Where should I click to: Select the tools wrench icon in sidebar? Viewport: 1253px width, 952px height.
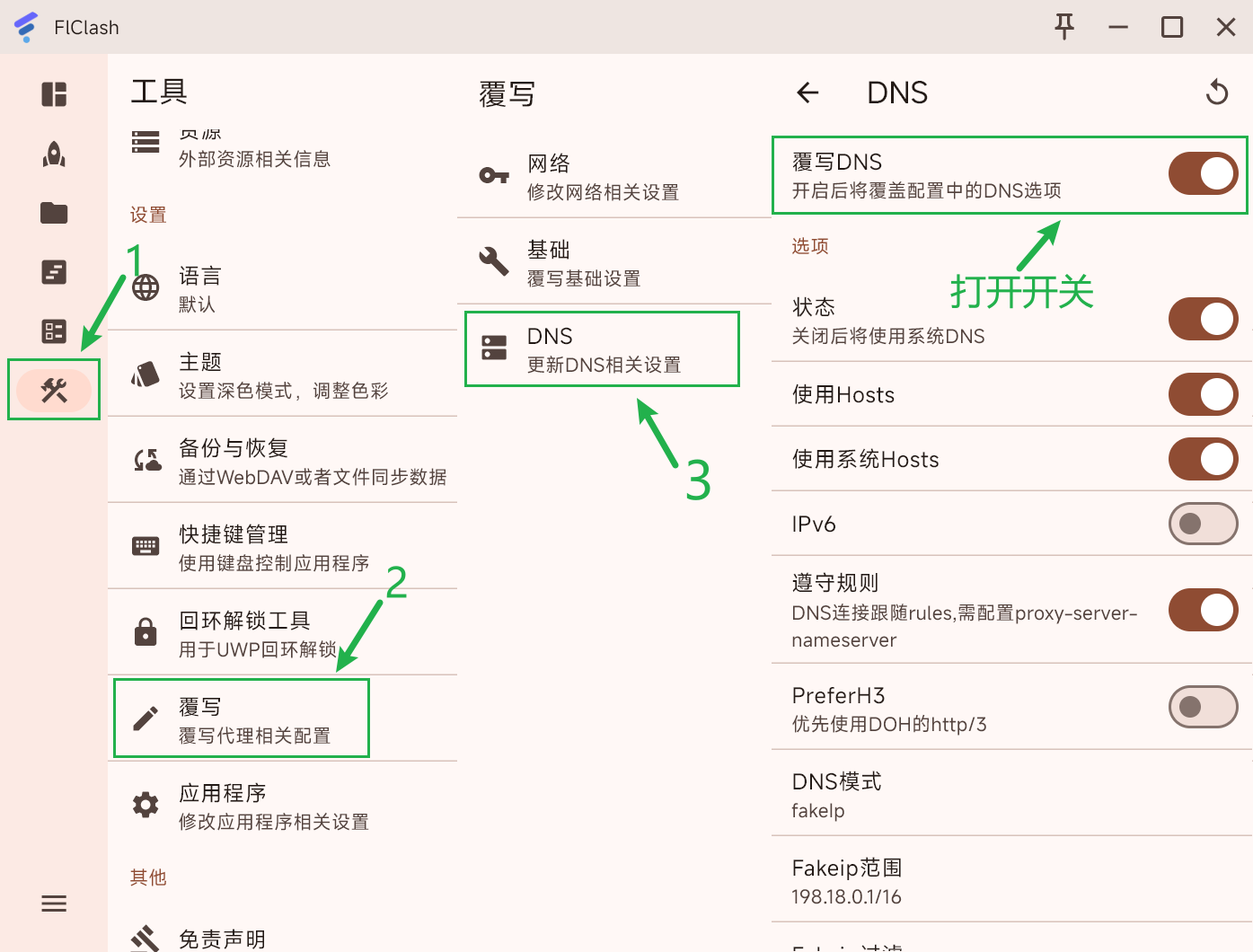point(54,390)
